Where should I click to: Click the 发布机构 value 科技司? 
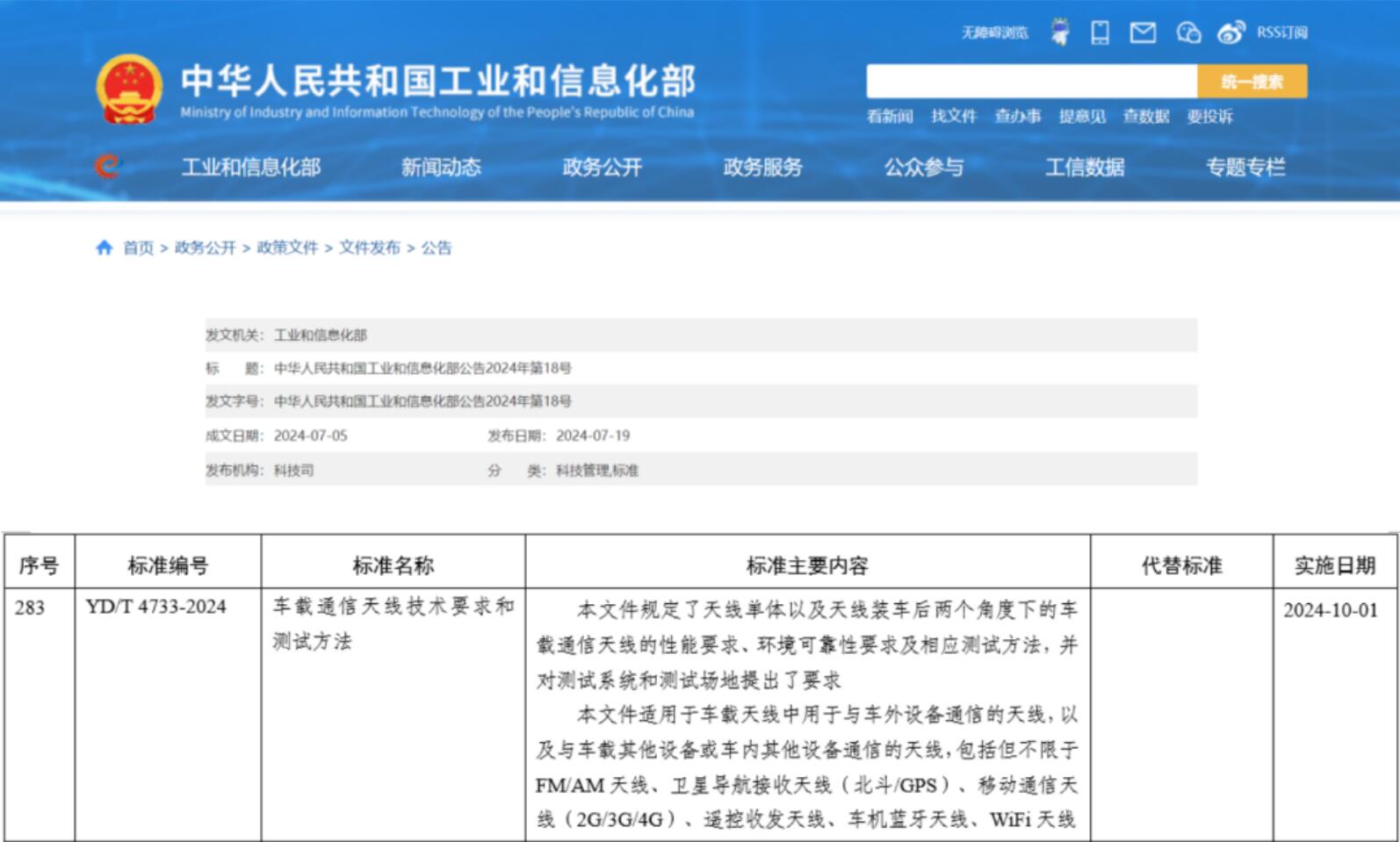(x=294, y=471)
